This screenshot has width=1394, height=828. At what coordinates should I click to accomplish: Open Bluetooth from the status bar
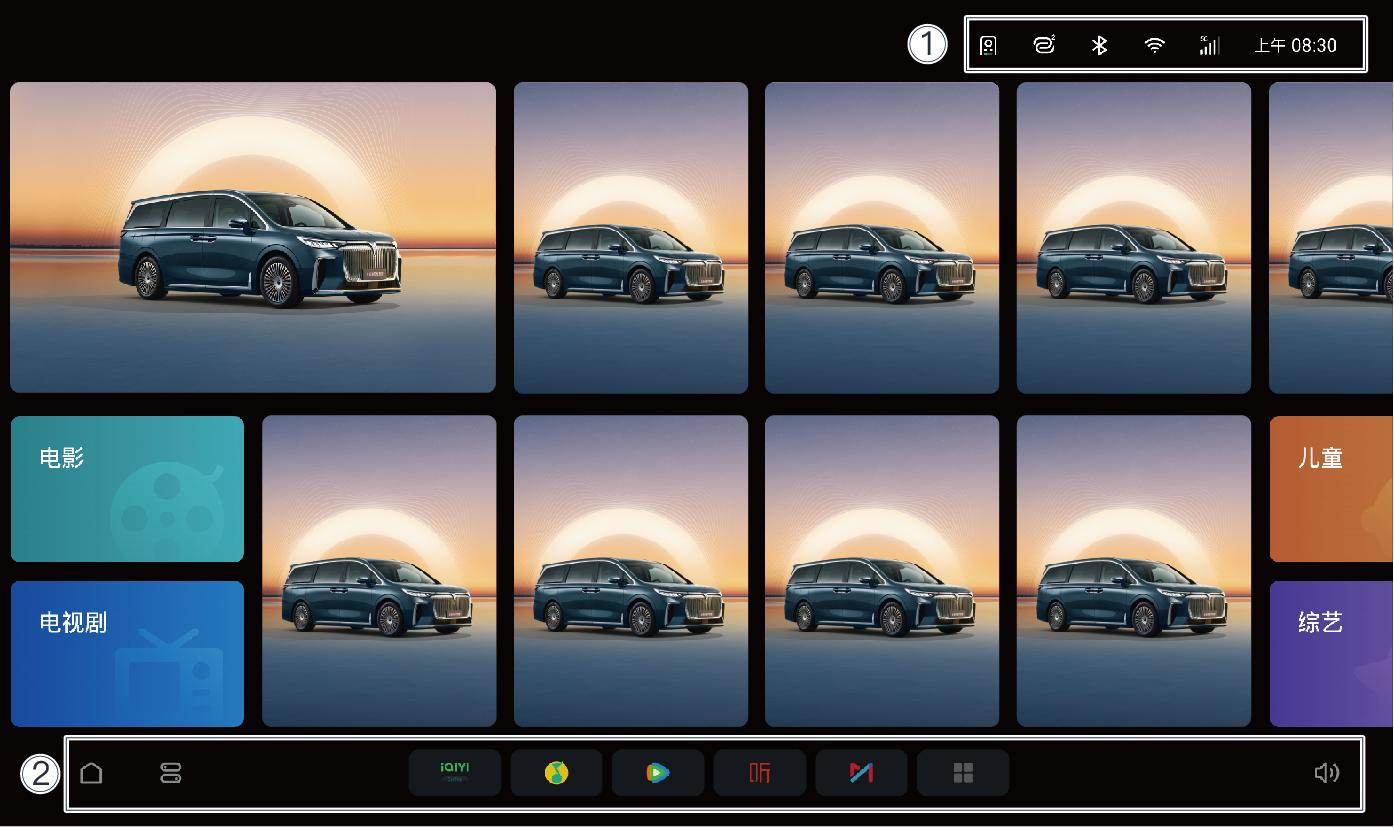pyautogui.click(x=1099, y=45)
